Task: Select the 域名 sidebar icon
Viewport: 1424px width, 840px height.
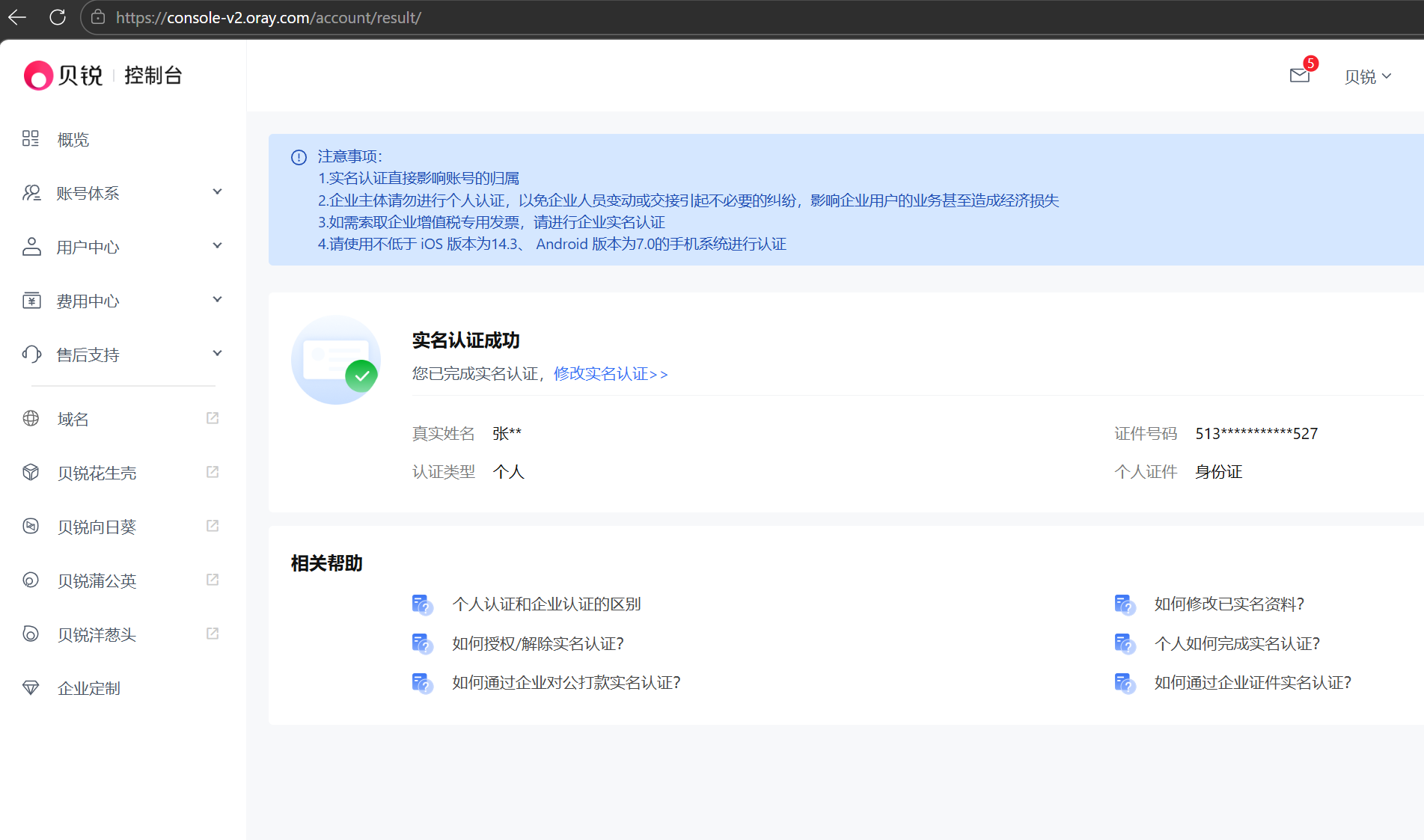Action: tap(31, 418)
